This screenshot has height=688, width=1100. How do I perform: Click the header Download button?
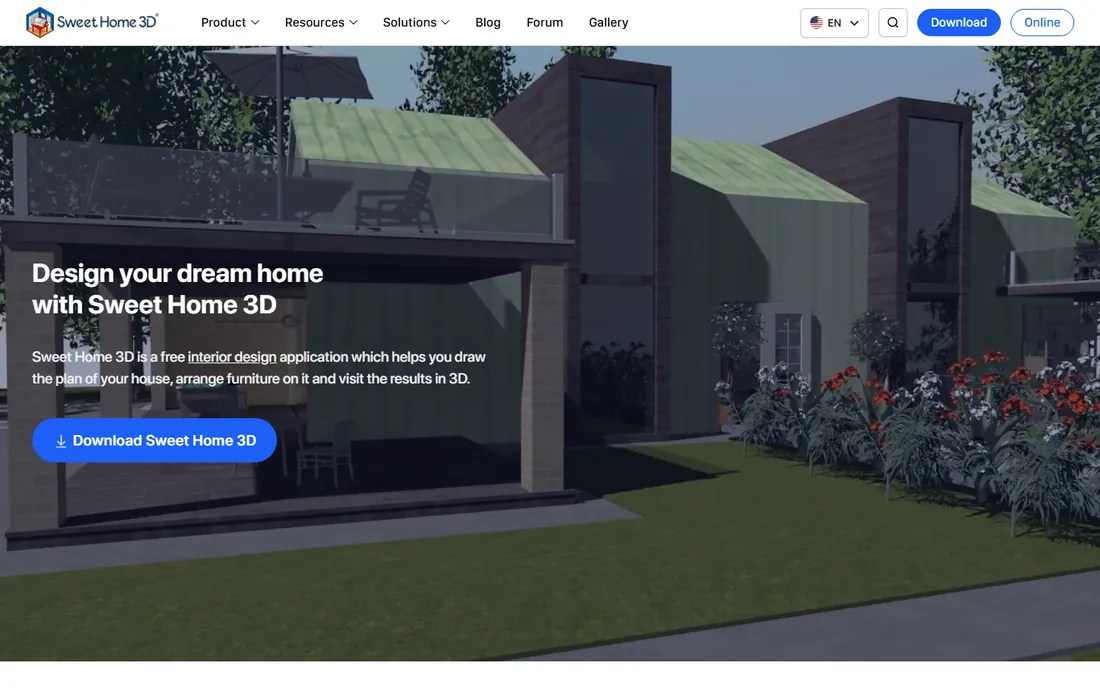(x=958, y=22)
